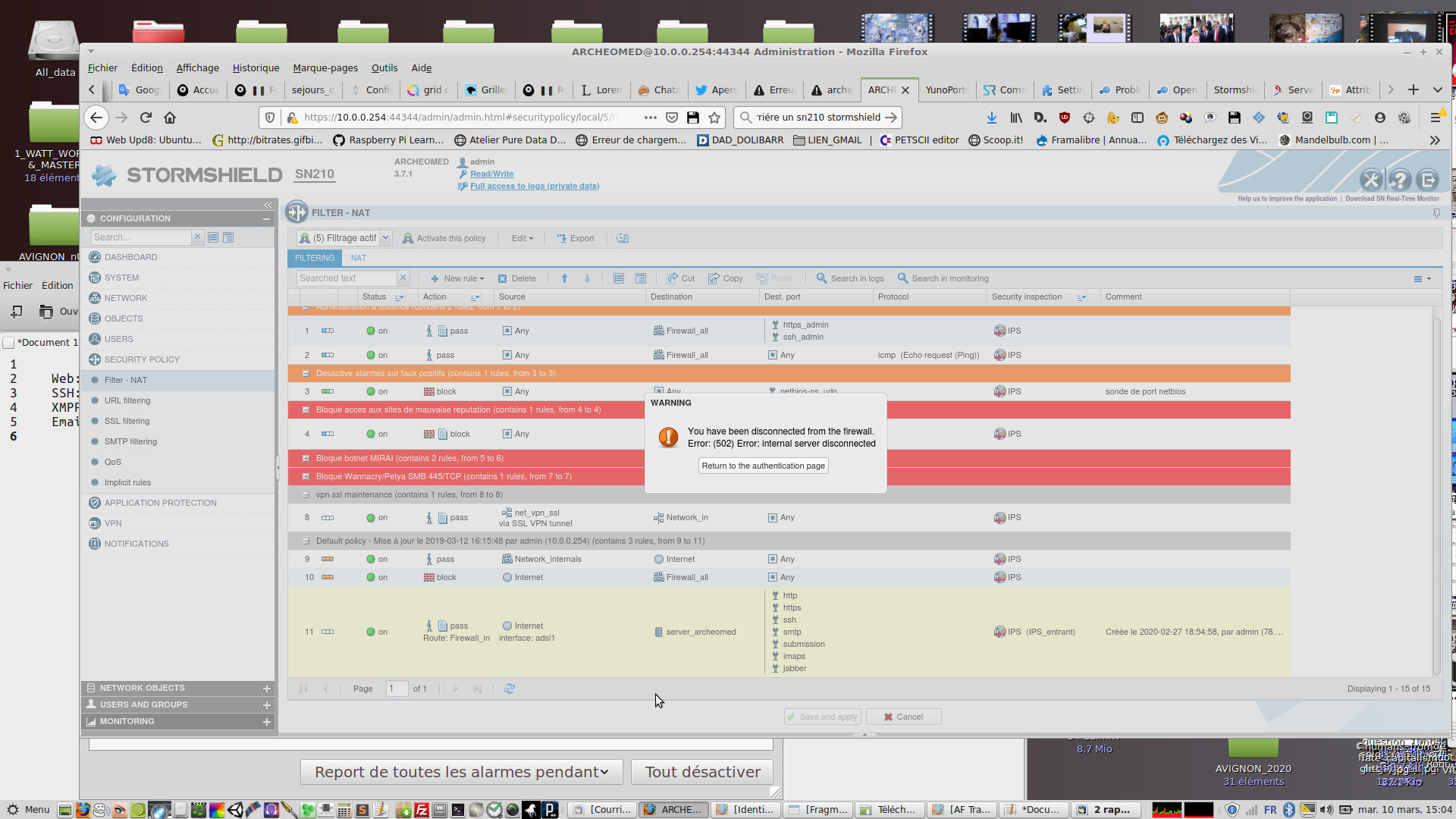Screen dimensions: 1456x819
Task: Click the Stormshield logout icon in the header
Action: [1428, 180]
